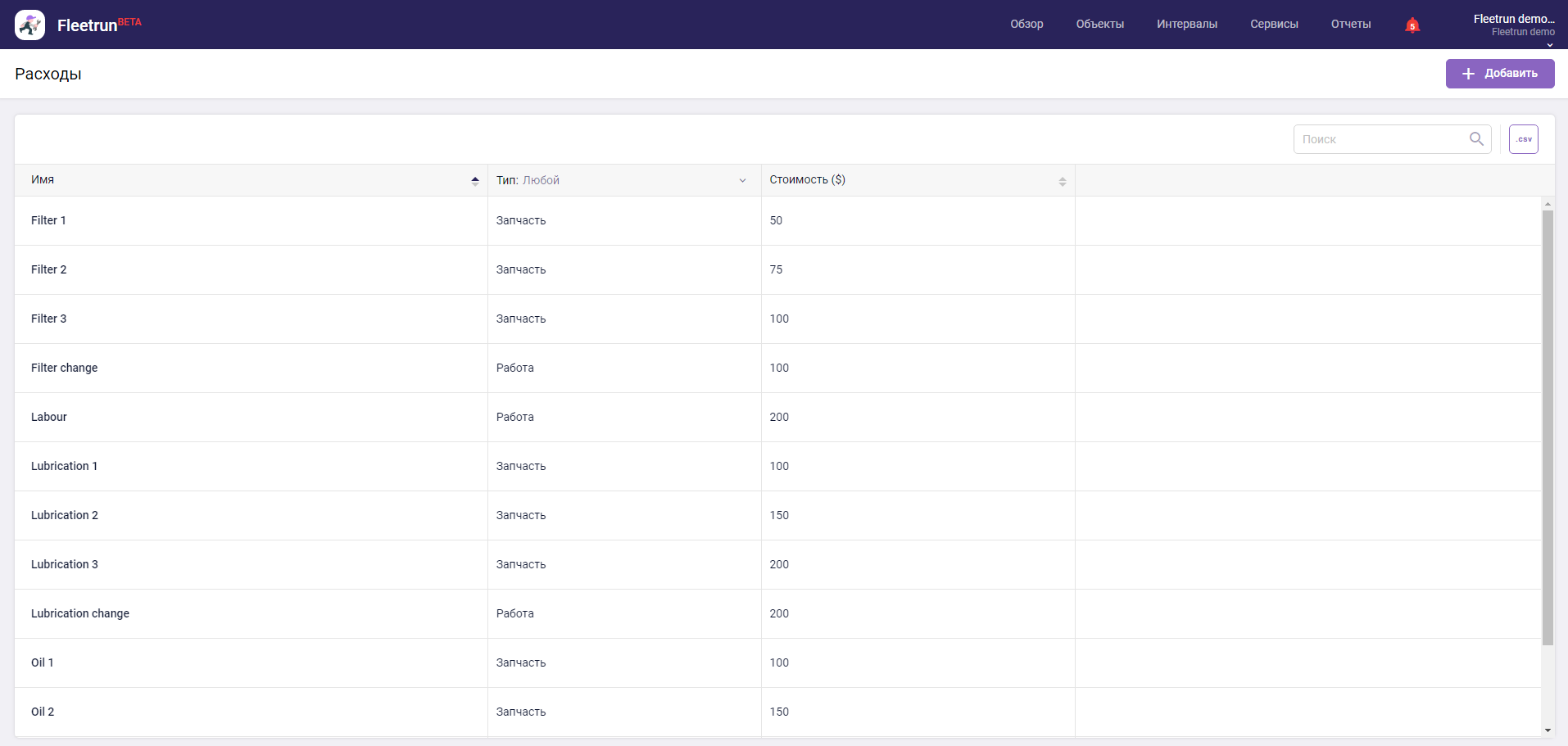
Task: Click scrollbar down arrow
Action: [x=1548, y=730]
